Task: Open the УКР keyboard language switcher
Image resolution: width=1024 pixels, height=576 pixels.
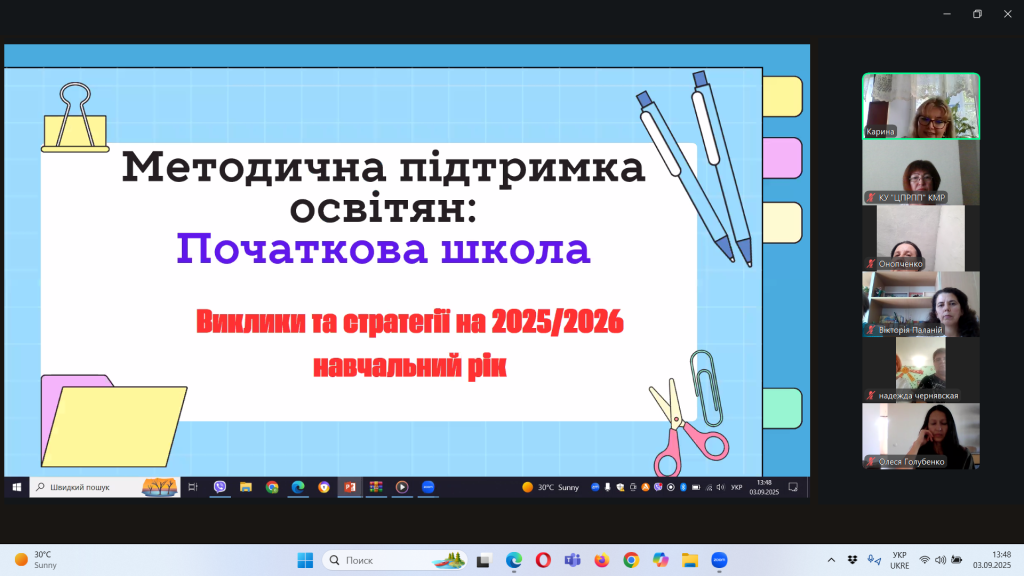Action: click(x=899, y=560)
